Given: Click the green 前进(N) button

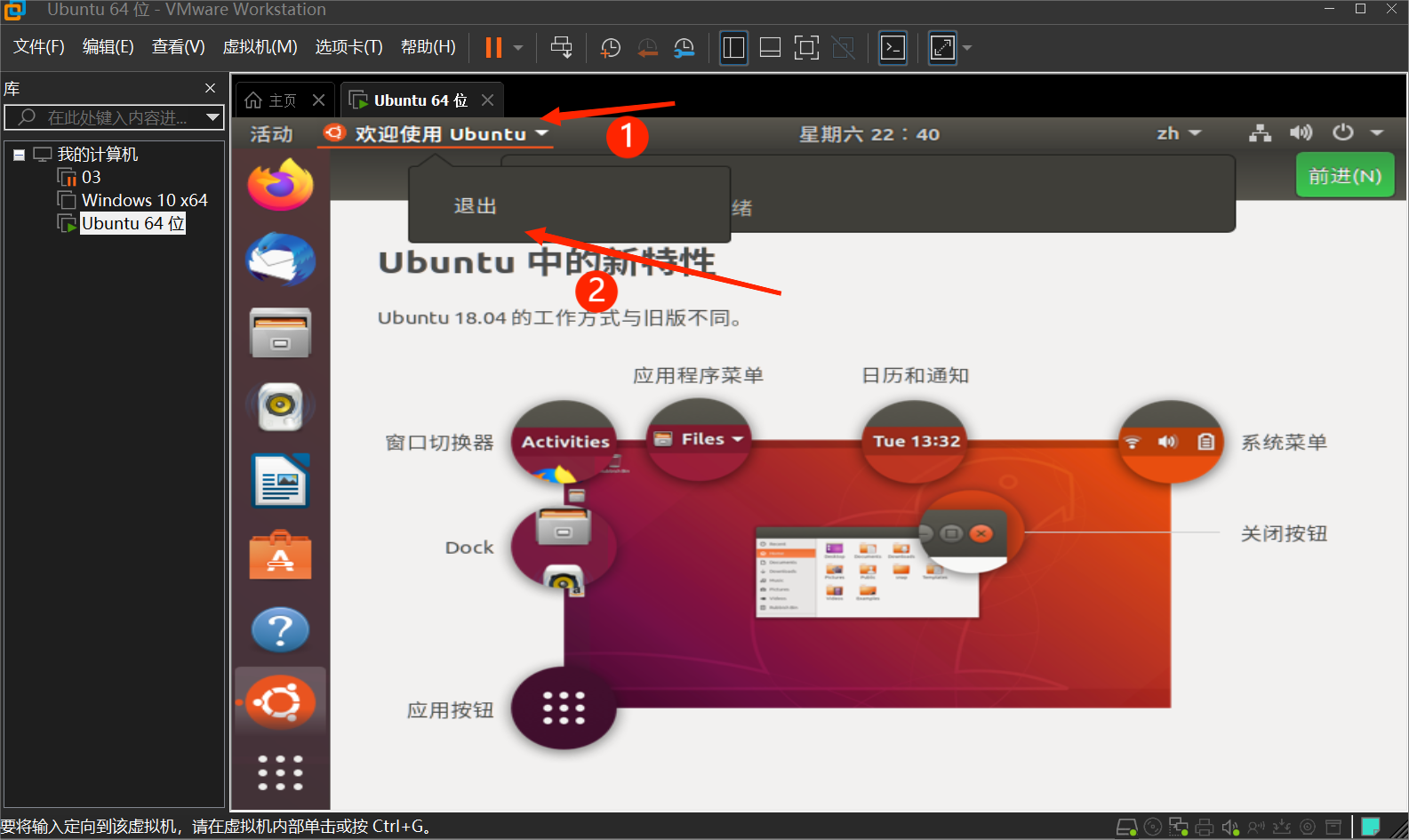Looking at the screenshot, I should (1345, 176).
